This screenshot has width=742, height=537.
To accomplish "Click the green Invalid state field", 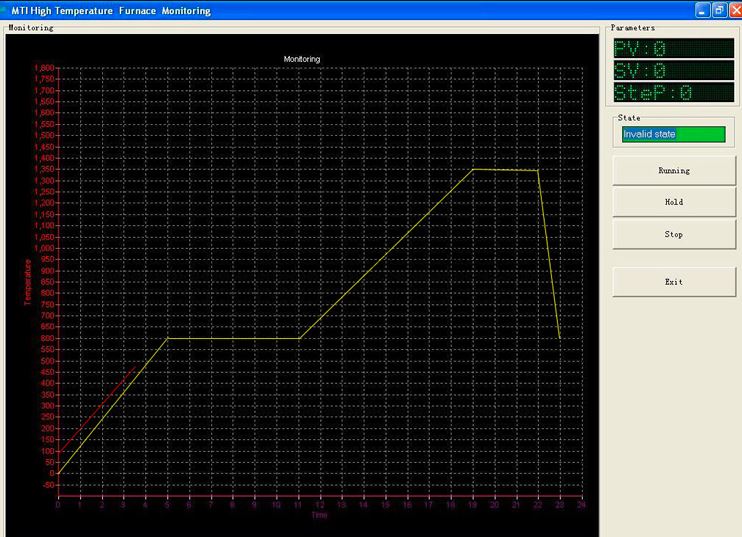I will point(672,134).
